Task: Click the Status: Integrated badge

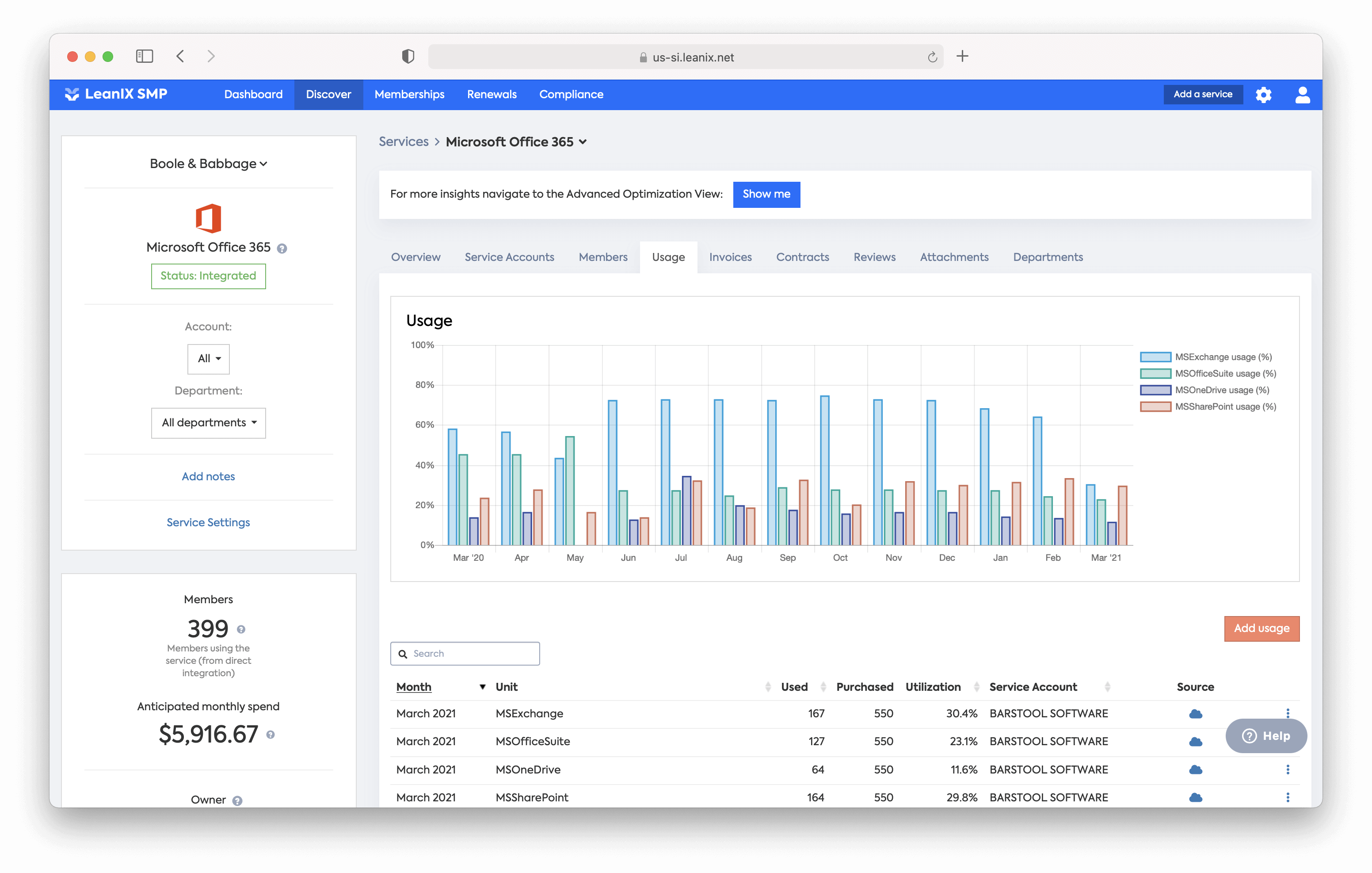Action: (209, 276)
